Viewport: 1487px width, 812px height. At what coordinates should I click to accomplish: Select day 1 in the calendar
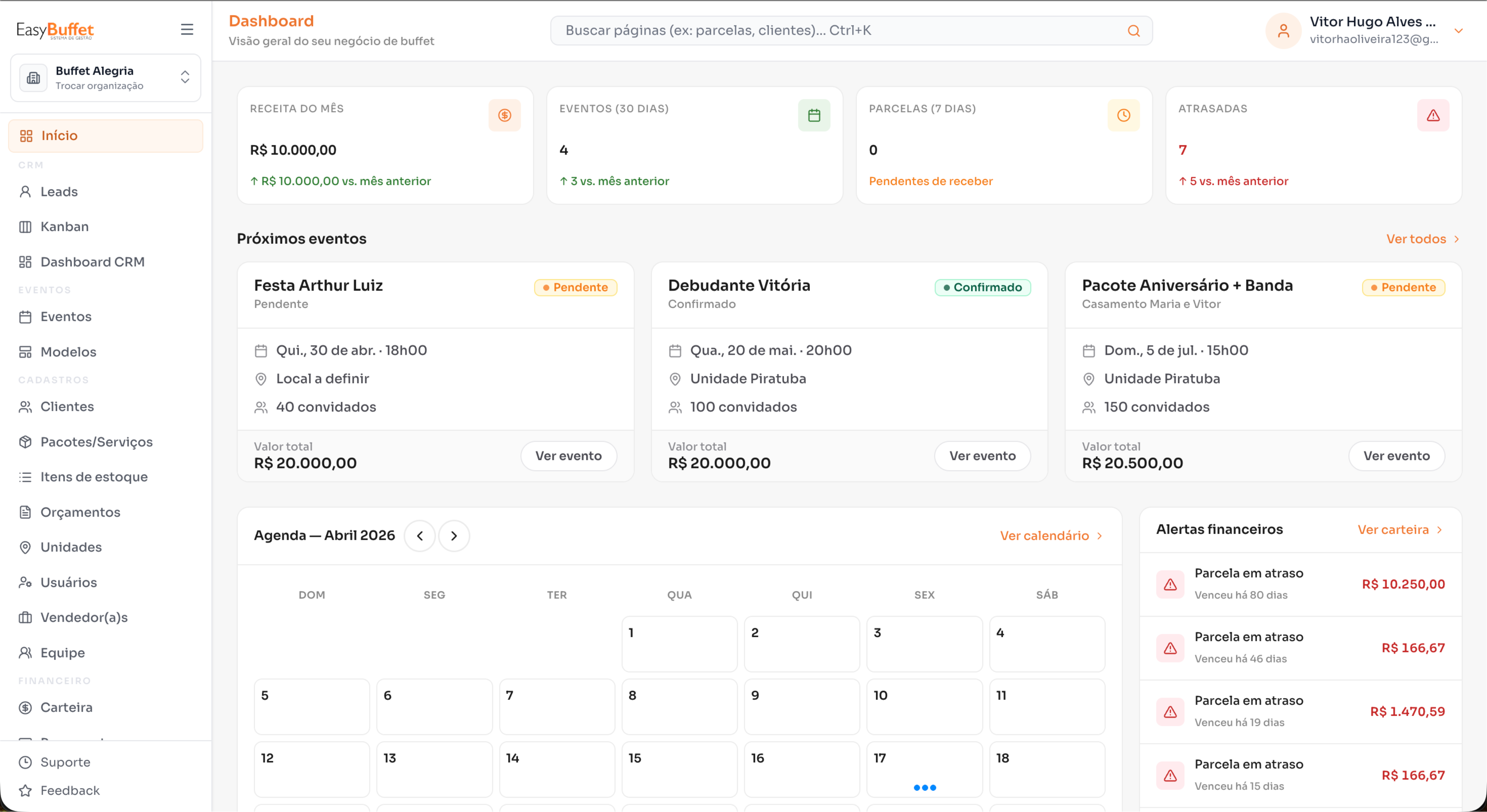pyautogui.click(x=679, y=645)
